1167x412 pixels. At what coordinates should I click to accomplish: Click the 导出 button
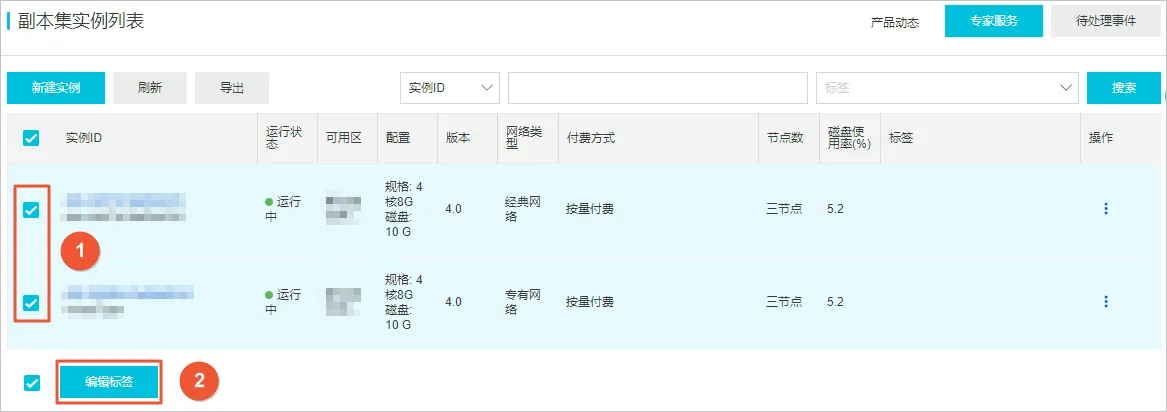(231, 88)
